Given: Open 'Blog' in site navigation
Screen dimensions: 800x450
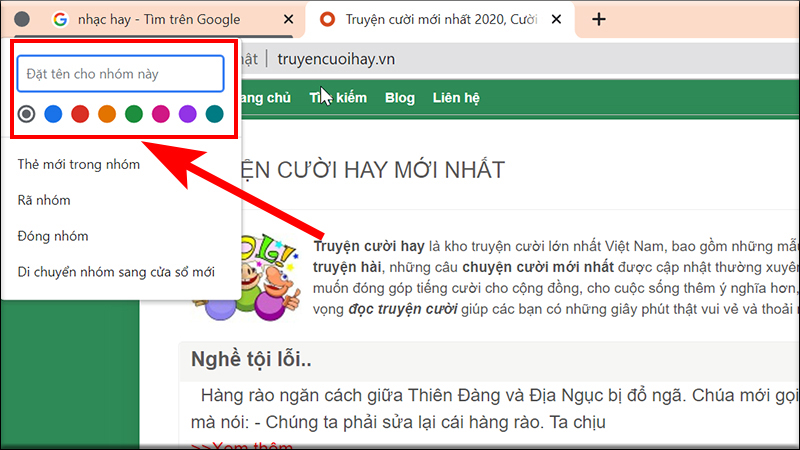Looking at the screenshot, I should pos(399,97).
